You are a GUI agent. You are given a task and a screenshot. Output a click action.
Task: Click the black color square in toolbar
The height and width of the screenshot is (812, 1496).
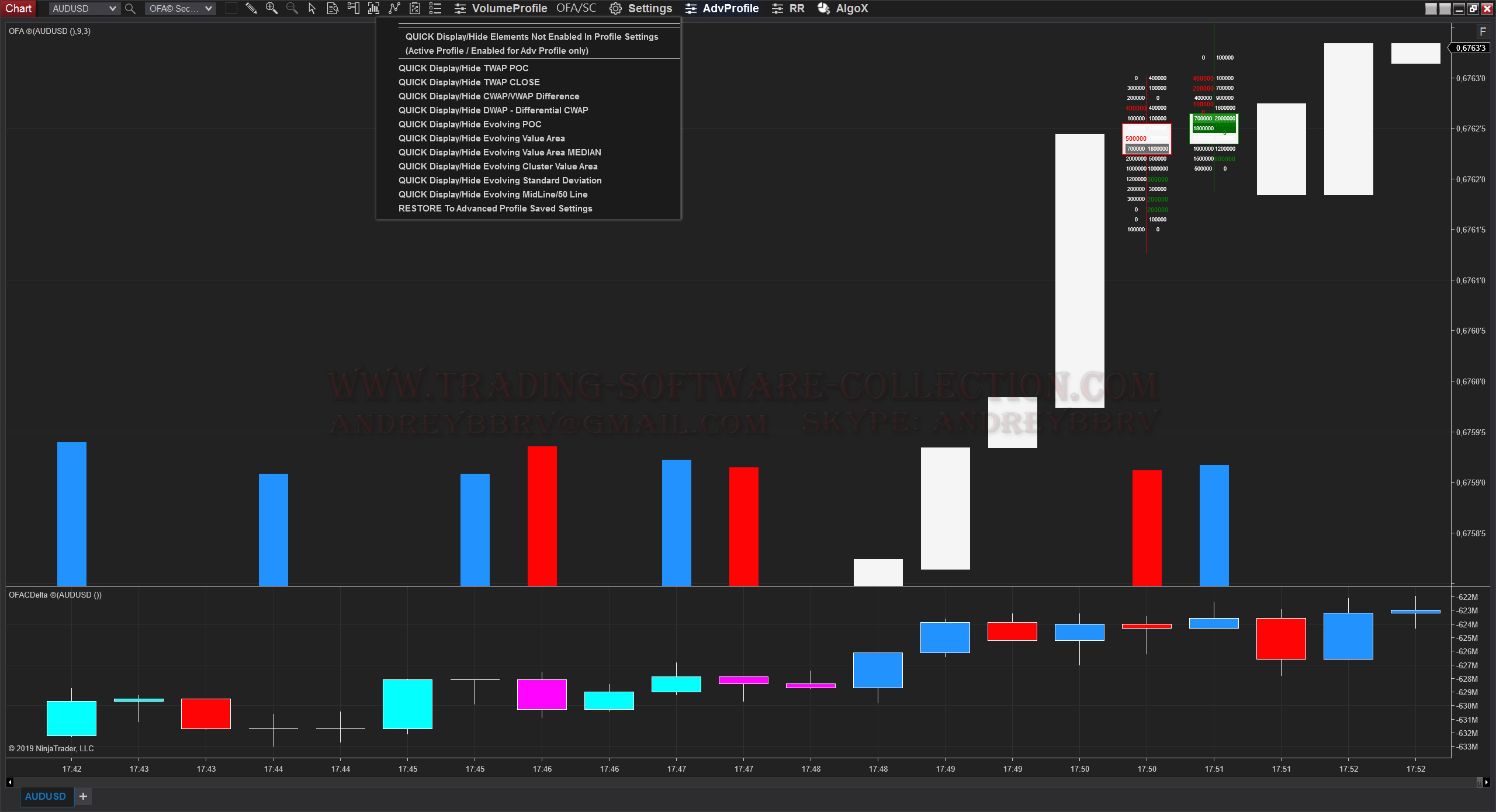pyautogui.click(x=231, y=8)
